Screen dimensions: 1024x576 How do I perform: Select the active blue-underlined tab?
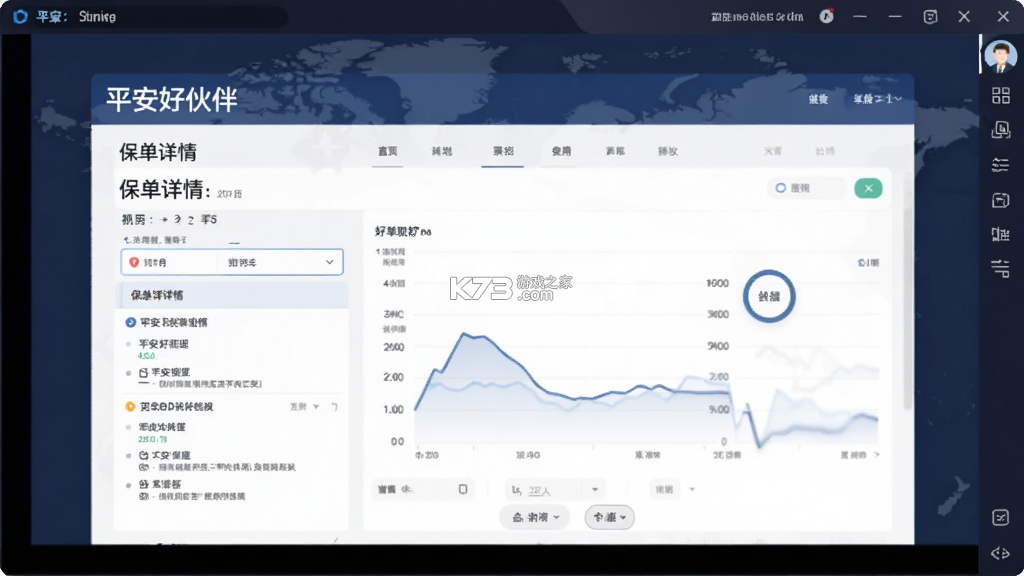(x=503, y=152)
